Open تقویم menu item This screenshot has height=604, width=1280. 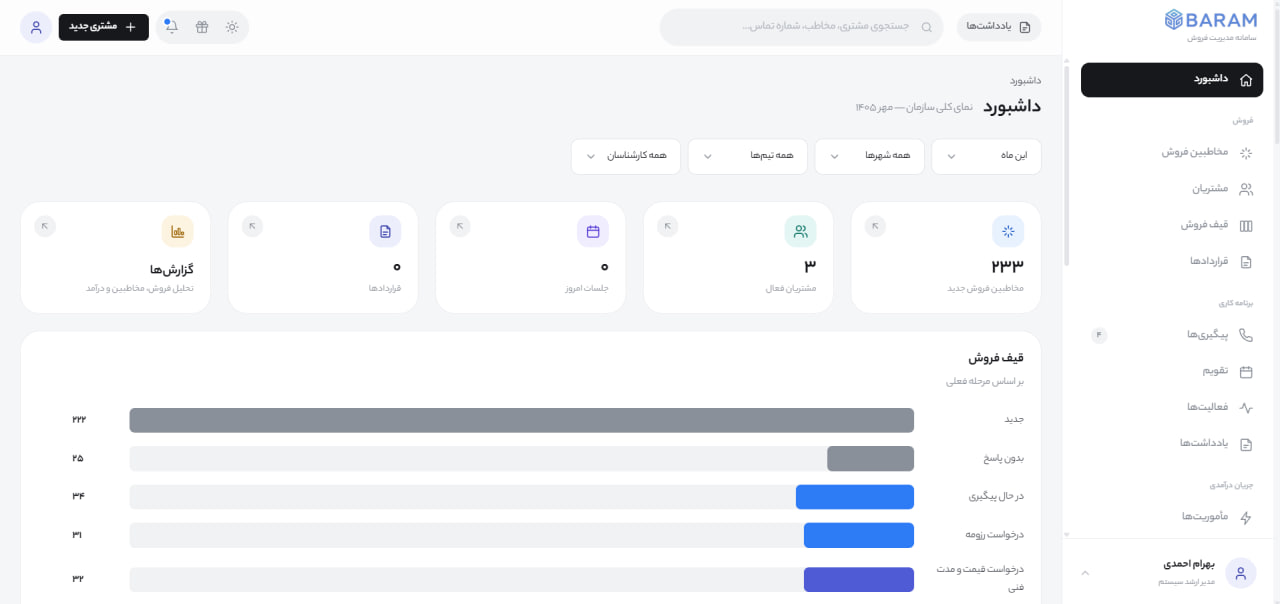coord(1172,372)
